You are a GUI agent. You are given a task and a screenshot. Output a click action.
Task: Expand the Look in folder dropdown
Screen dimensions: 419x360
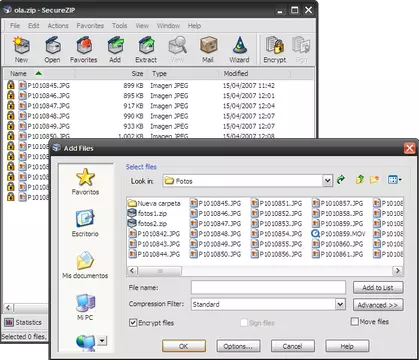point(327,181)
